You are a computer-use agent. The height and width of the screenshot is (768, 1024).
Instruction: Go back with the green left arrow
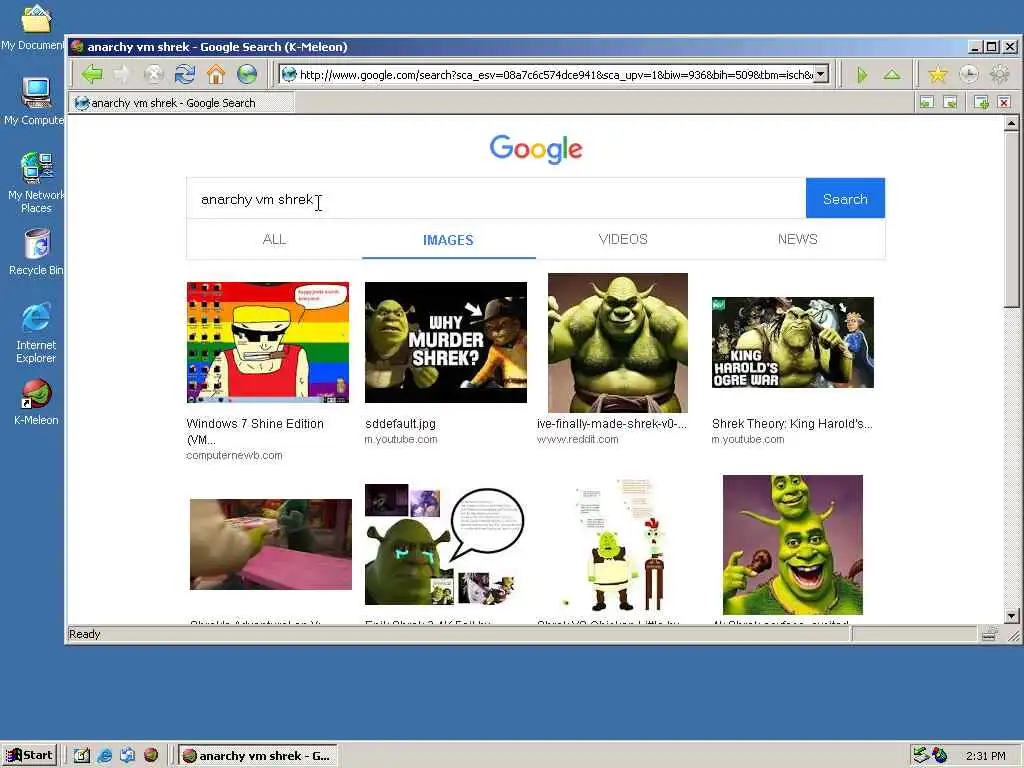92,74
